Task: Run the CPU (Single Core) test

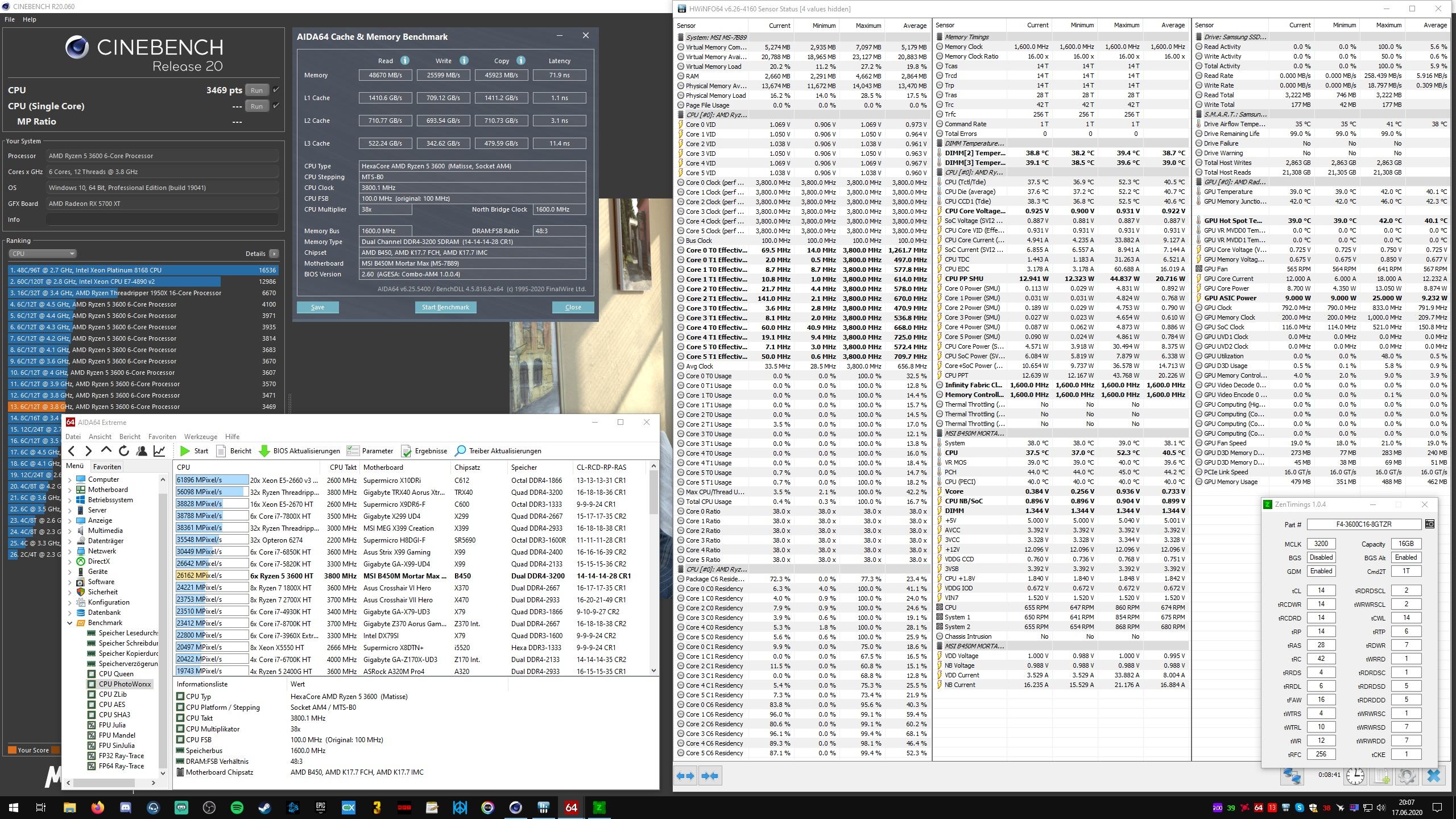Action: click(257, 106)
